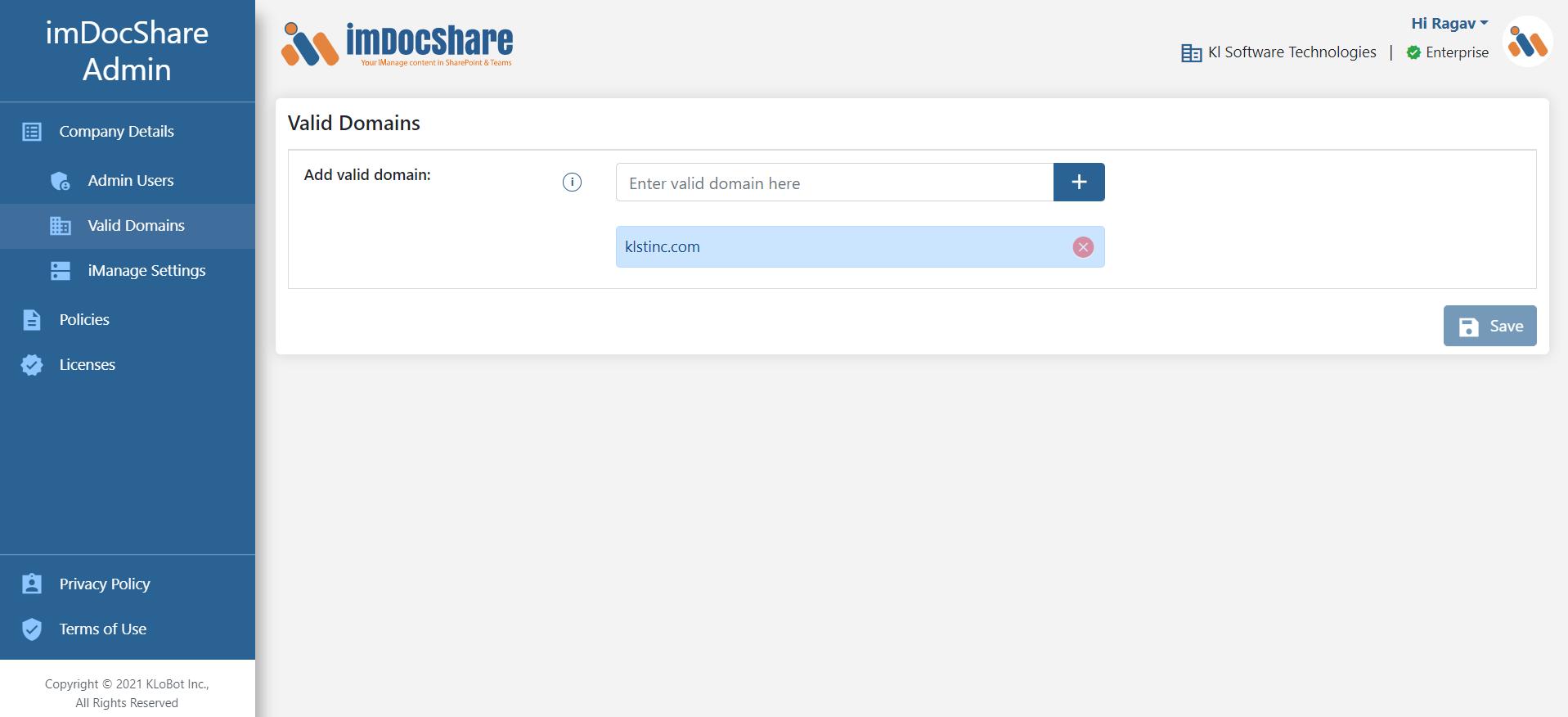Click the imDocShare logo in the header
Image resolution: width=1568 pixels, height=717 pixels.
pos(398,44)
